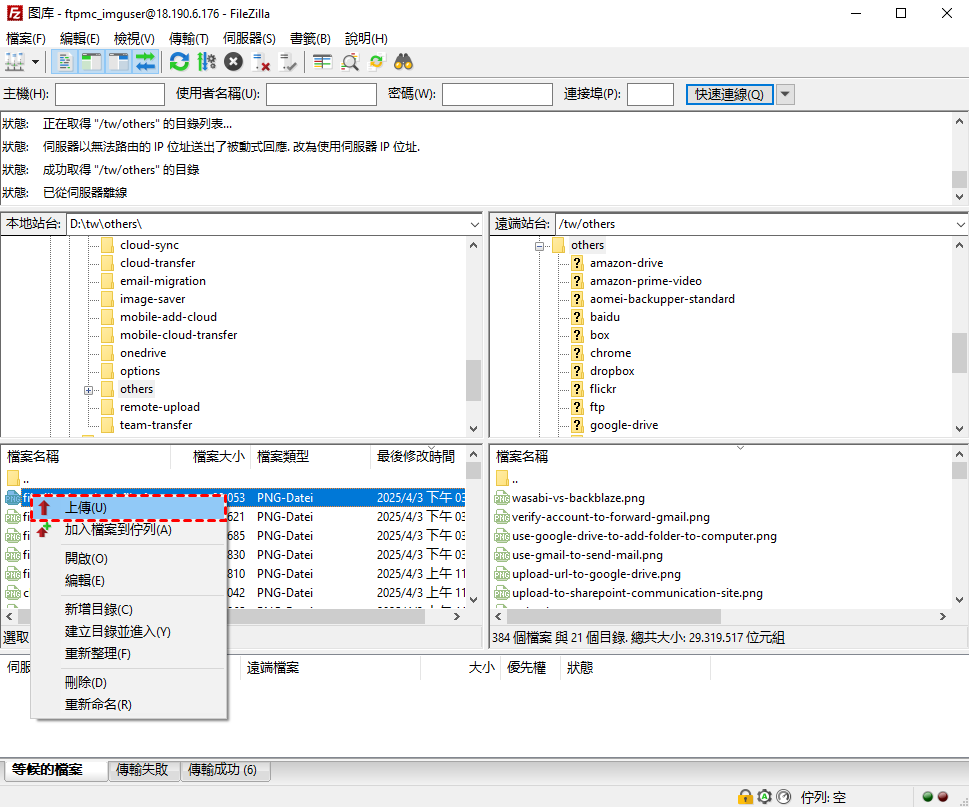Click the cancel current operation icon
This screenshot has height=807, width=969.
point(233,62)
